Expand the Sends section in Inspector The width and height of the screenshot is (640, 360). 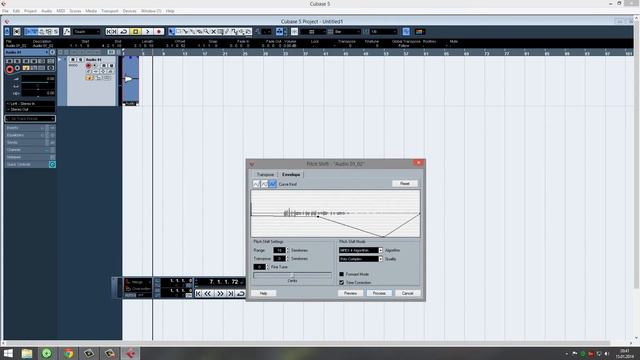pyautogui.click(x=30, y=142)
